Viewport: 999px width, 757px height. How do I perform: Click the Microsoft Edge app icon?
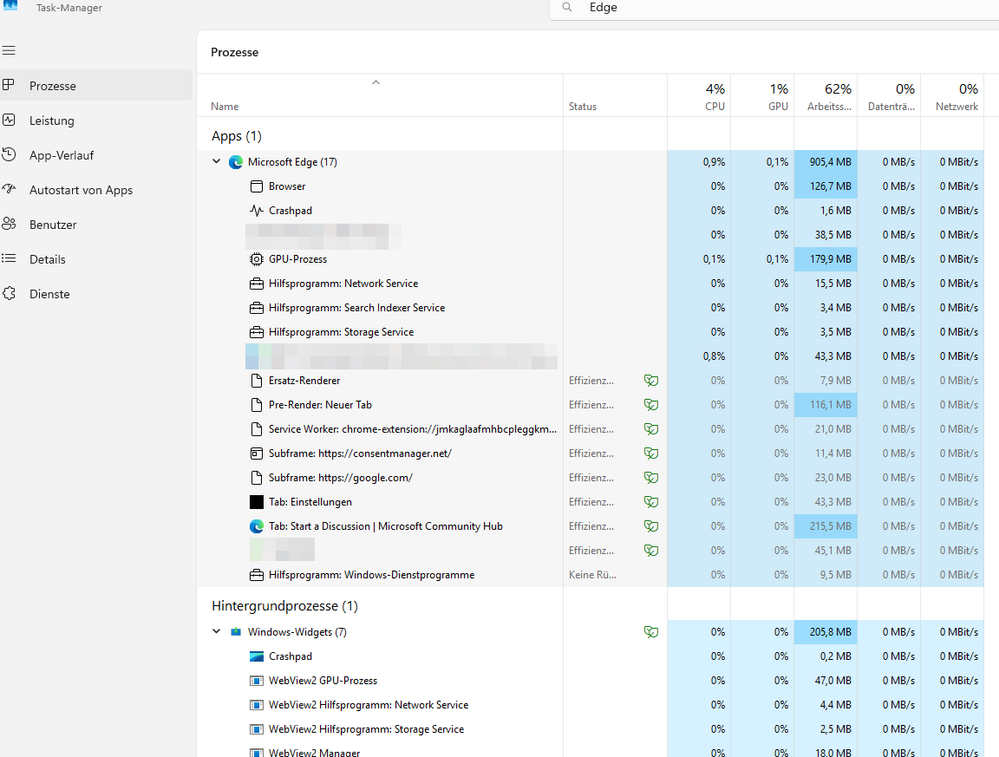[x=236, y=162]
